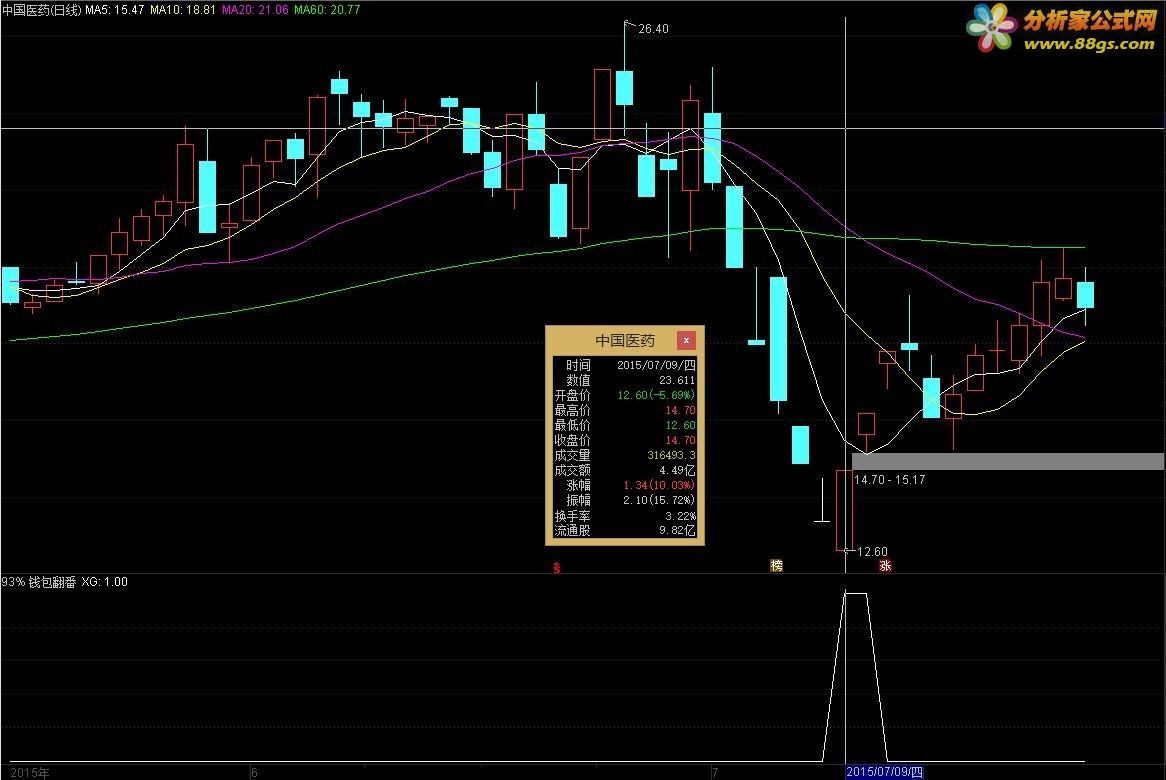Click the 时间 2015/07/09/四 row in popup

(x=625, y=365)
